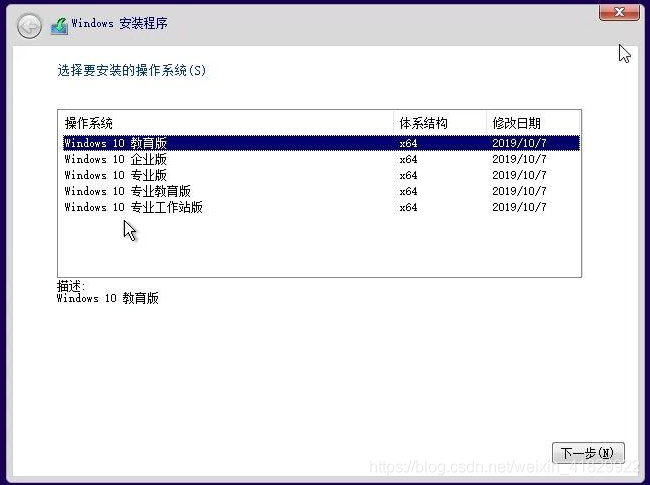Click the Windows Setup installer icon

click(x=60, y=26)
